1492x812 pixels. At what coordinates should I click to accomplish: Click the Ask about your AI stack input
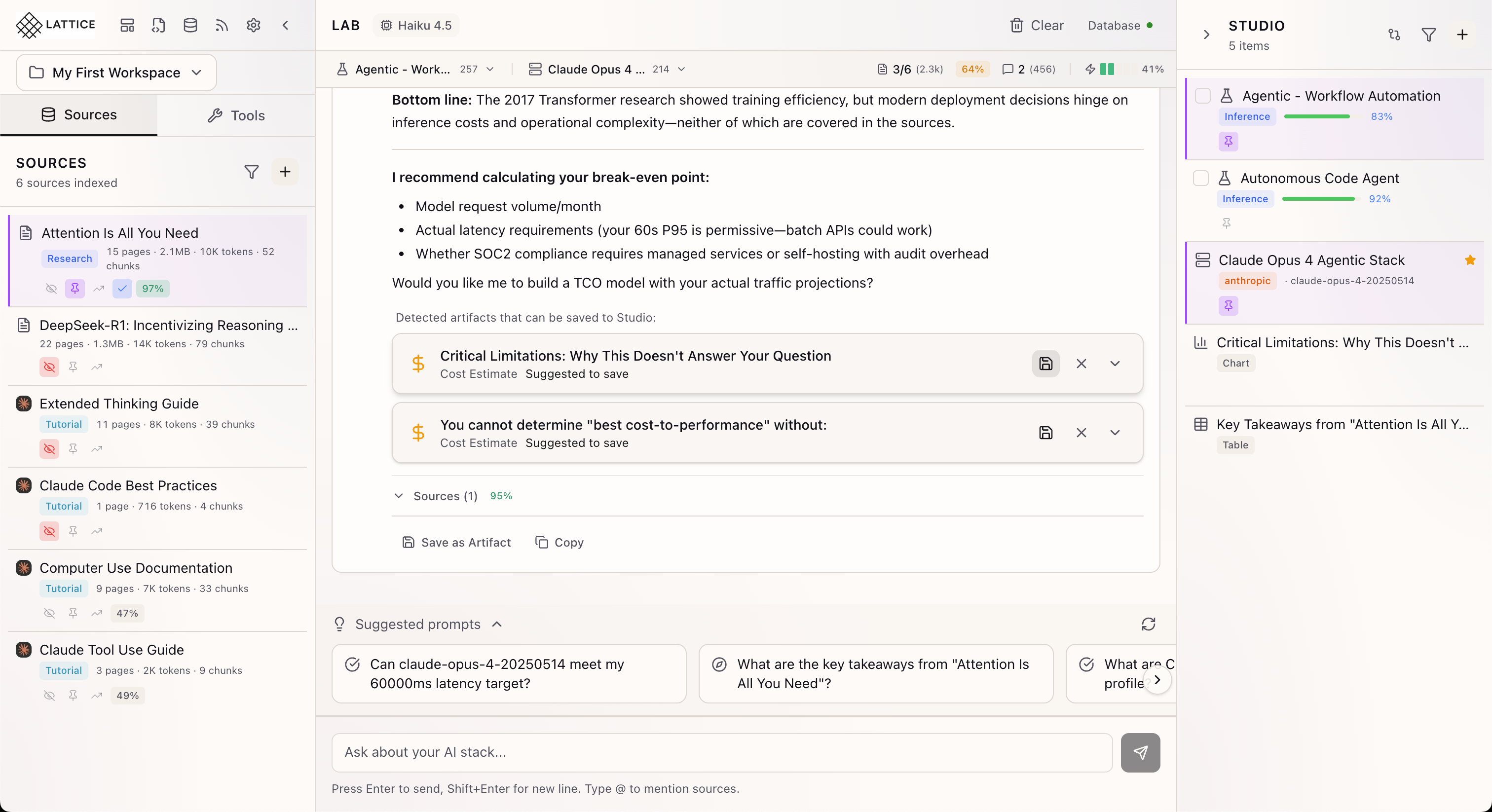[721, 752]
